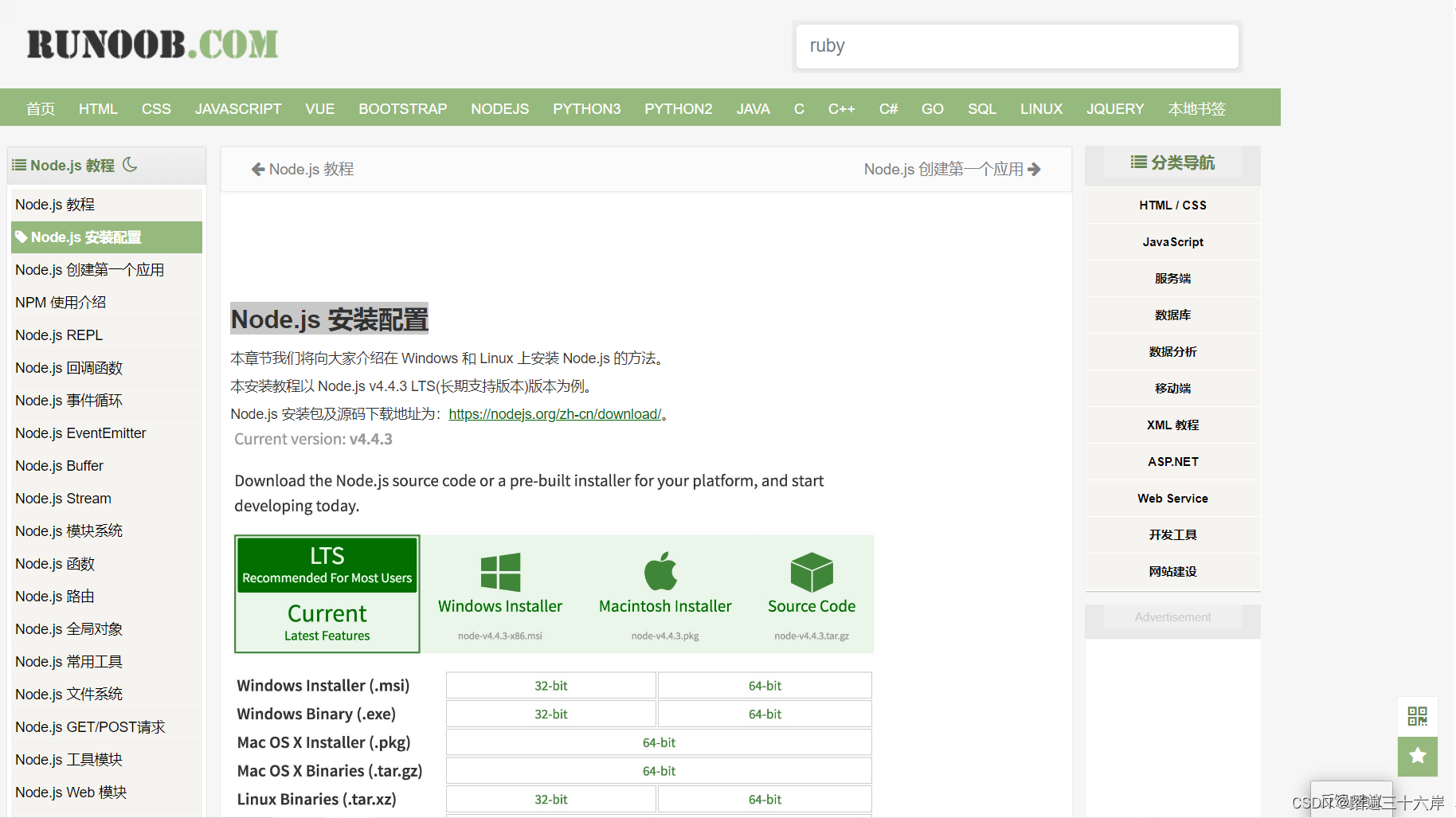The width and height of the screenshot is (1456, 818).
Task: Toggle the dark mode moon icon
Action: (130, 165)
